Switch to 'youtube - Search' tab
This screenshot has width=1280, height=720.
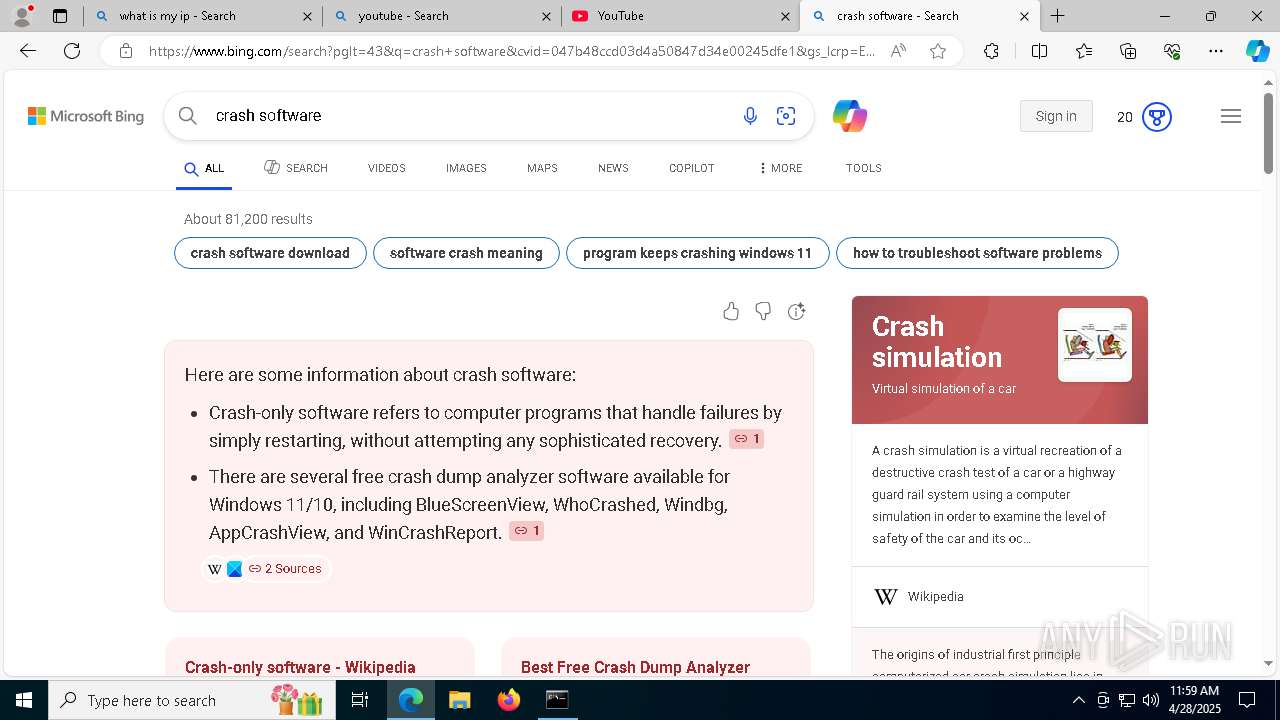click(443, 16)
